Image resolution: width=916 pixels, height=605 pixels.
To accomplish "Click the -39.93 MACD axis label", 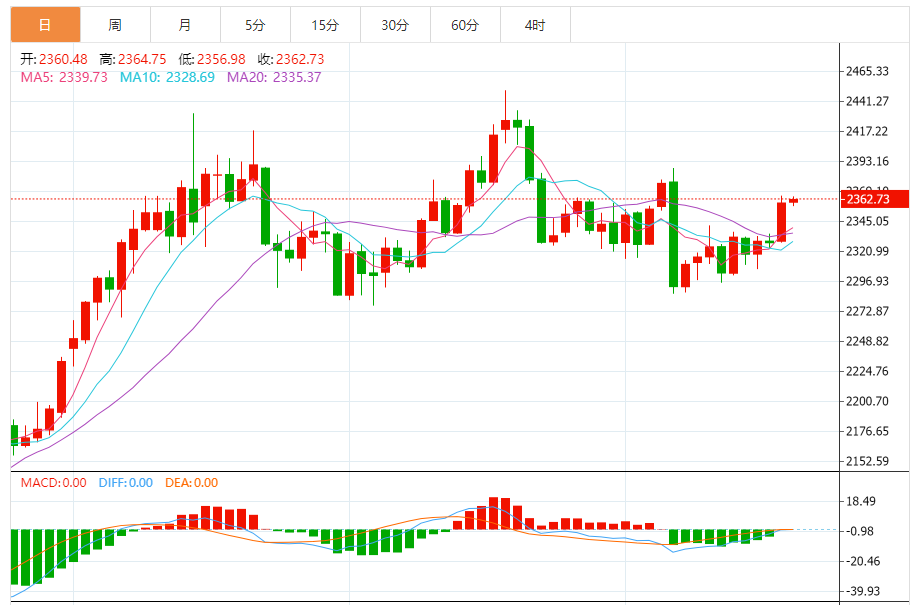I will point(862,591).
